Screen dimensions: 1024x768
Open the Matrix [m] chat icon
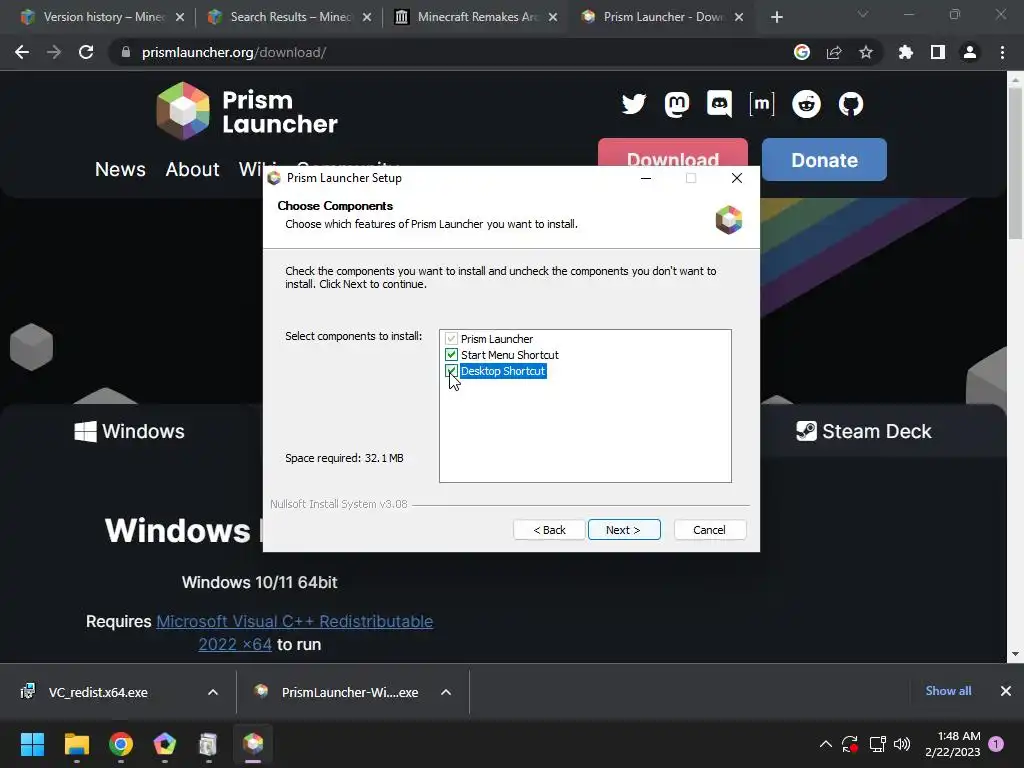761,104
